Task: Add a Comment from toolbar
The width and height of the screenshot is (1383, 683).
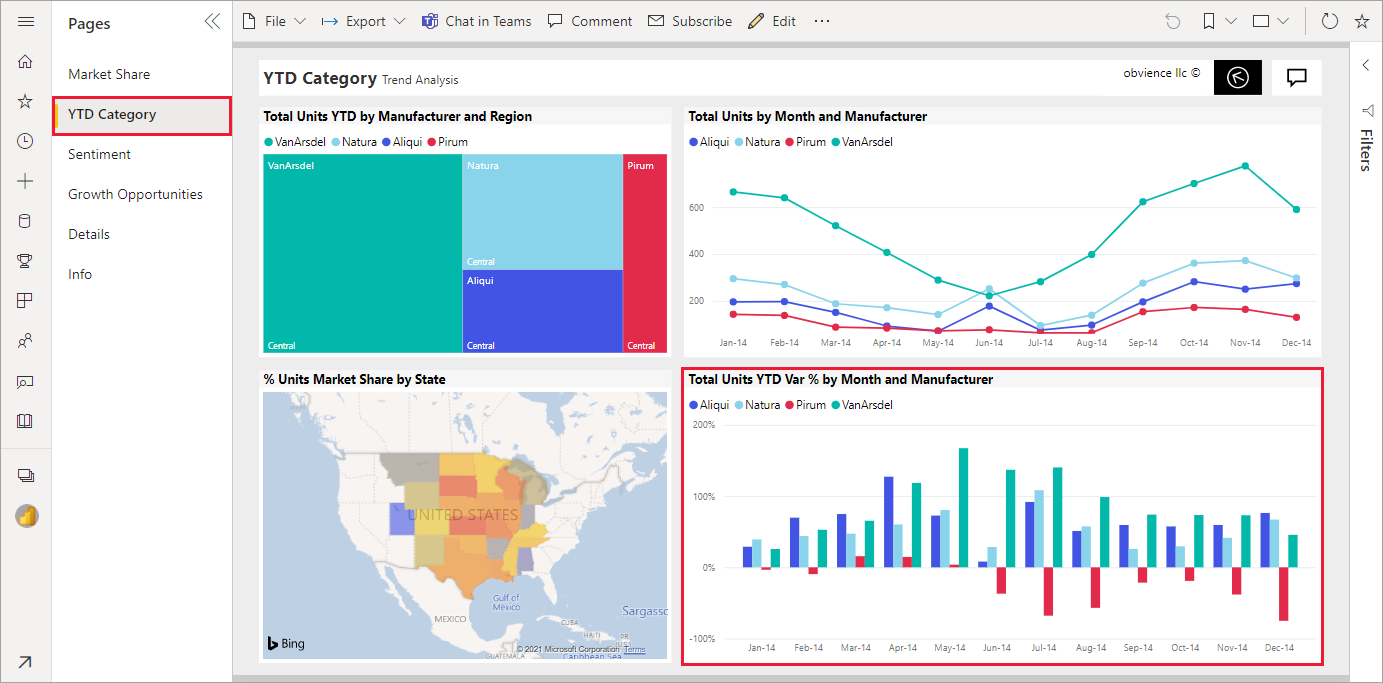Action: point(590,21)
